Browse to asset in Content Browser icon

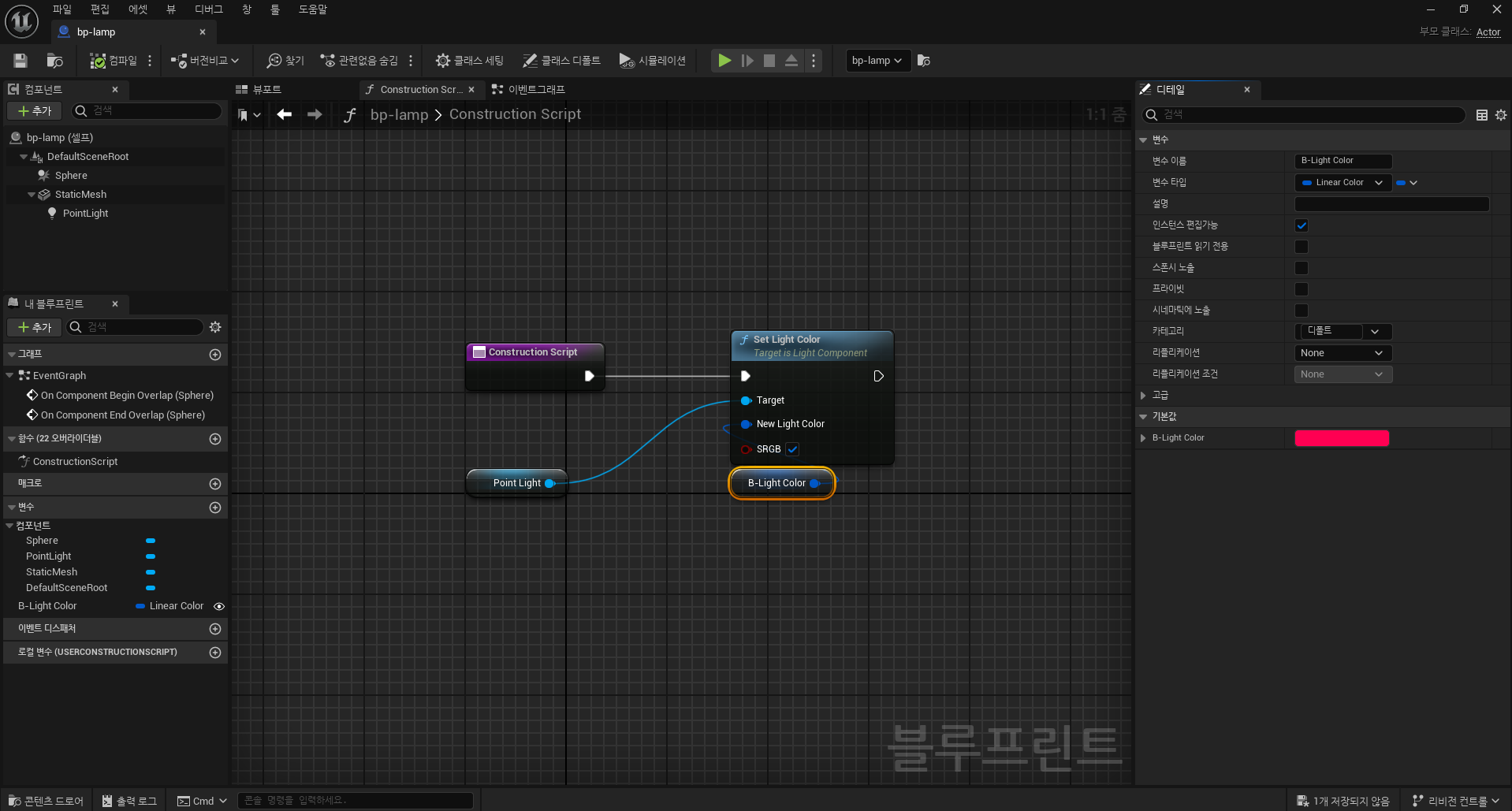coord(54,61)
